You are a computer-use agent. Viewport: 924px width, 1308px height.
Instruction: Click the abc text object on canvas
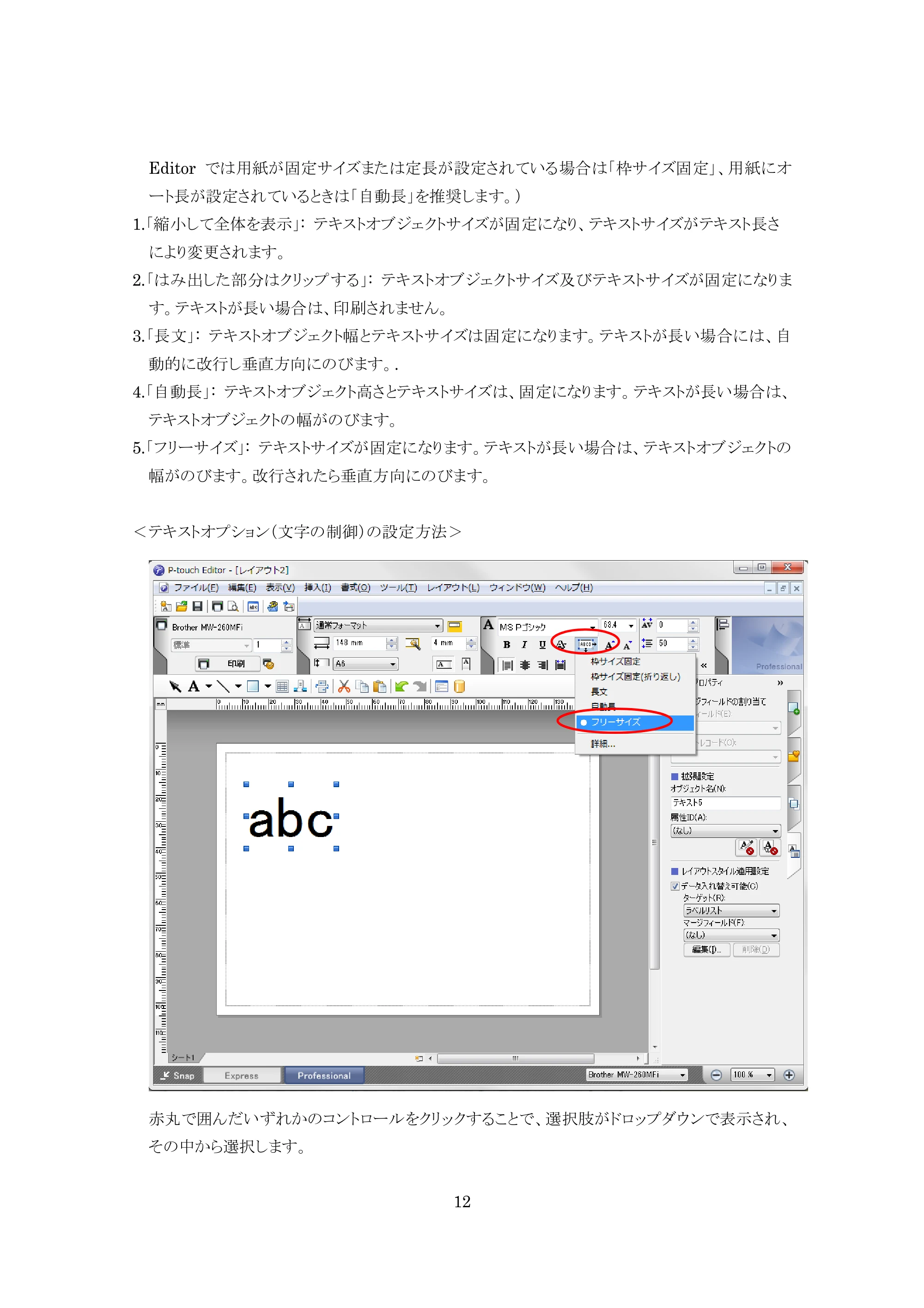[x=291, y=817]
